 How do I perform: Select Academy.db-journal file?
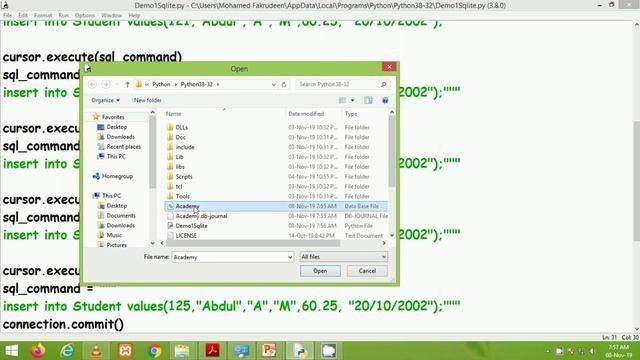point(201,216)
